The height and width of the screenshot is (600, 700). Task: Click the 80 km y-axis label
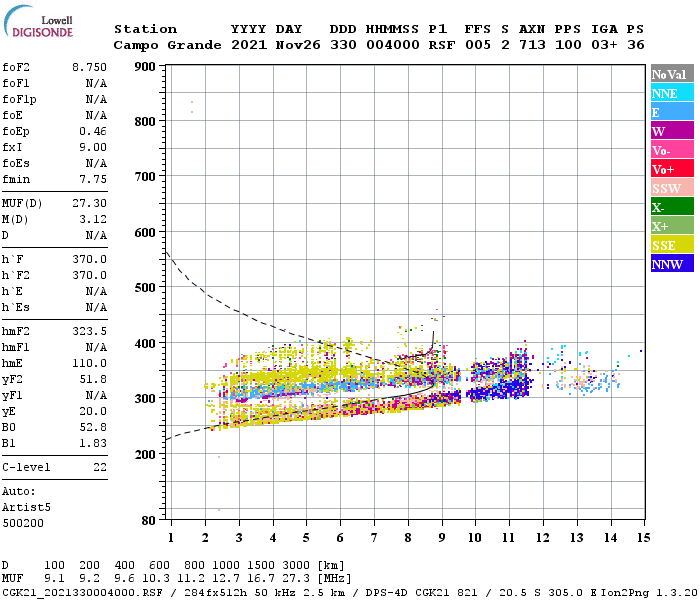(x=148, y=521)
